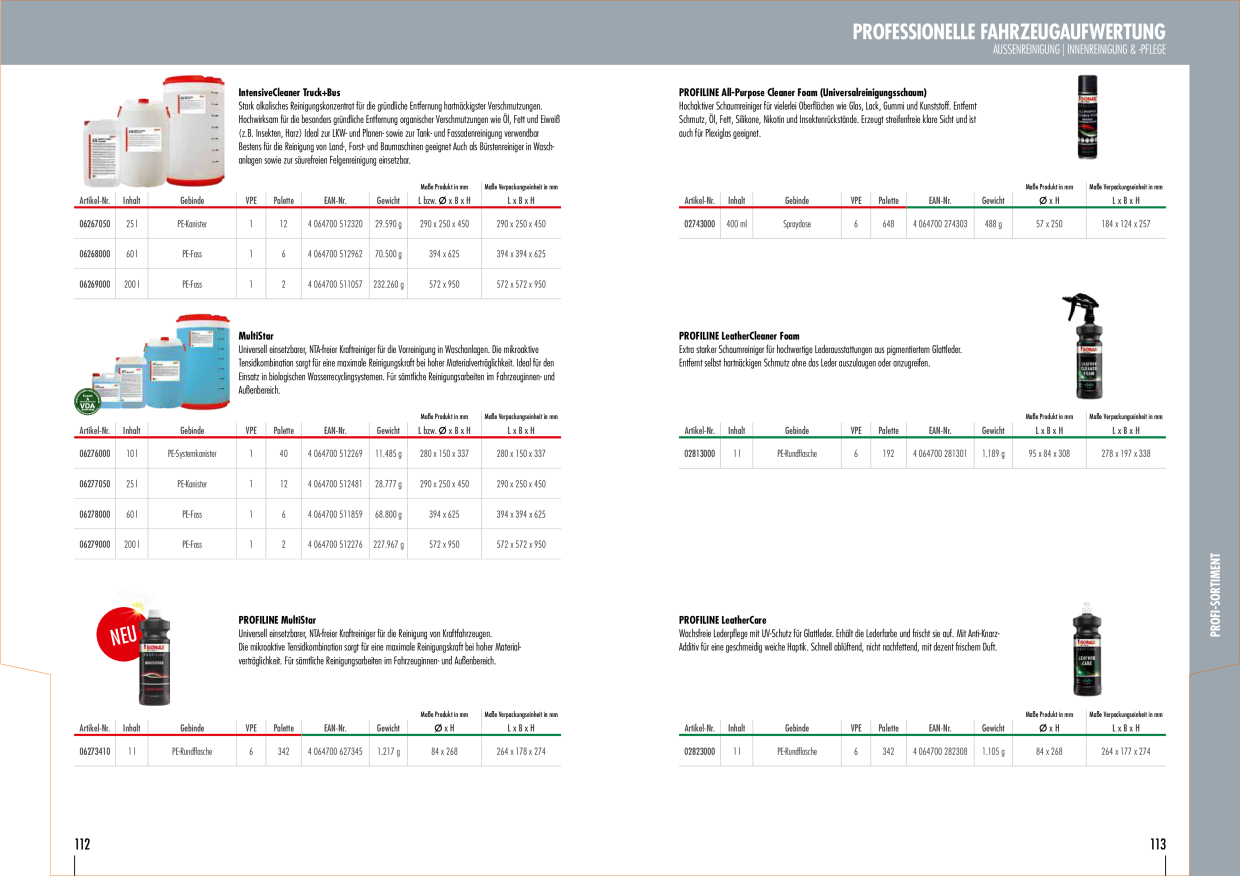
Task: Click EAN number 4 064700 512962
Action: point(335,254)
